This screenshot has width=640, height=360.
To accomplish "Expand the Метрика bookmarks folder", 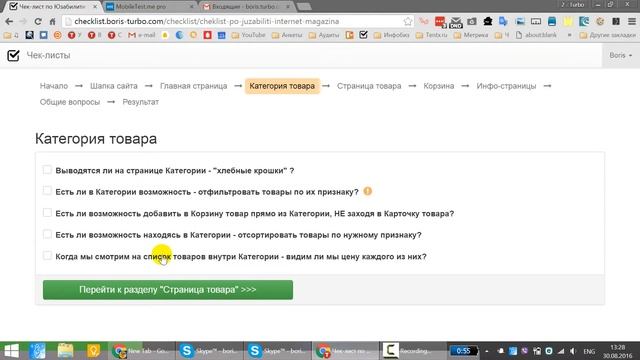I will 471,35.
